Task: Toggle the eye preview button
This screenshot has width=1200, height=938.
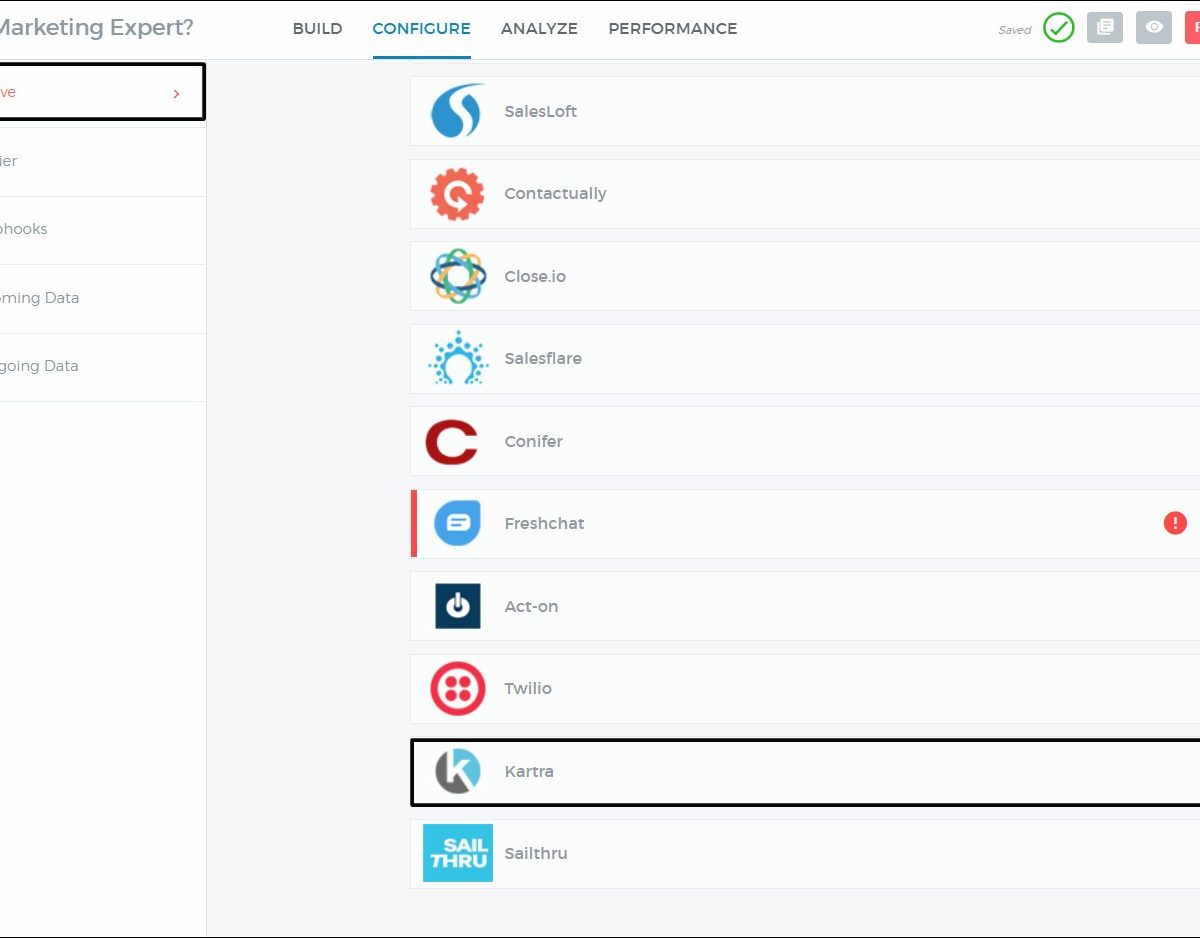Action: tap(1153, 28)
